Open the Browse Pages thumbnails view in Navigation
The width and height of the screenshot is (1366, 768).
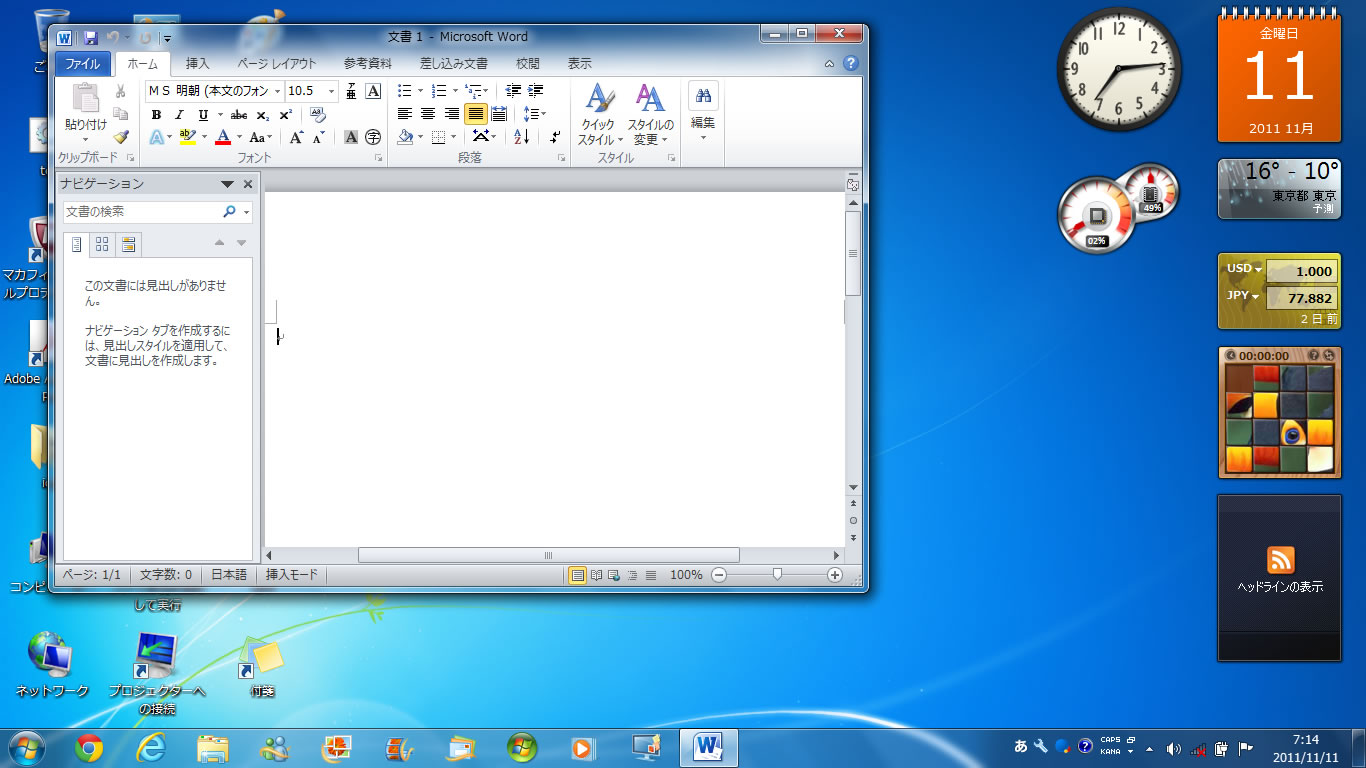click(x=102, y=244)
